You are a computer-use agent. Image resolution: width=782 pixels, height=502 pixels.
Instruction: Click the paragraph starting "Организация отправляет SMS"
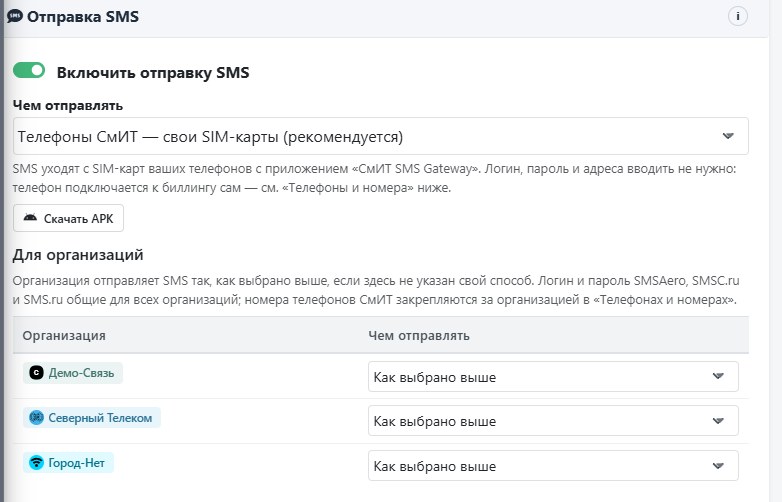click(x=376, y=290)
